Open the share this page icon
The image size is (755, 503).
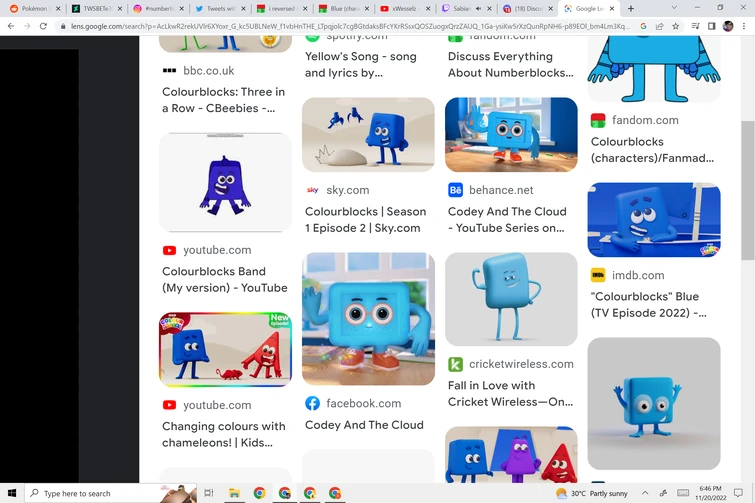pyautogui.click(x=660, y=26)
